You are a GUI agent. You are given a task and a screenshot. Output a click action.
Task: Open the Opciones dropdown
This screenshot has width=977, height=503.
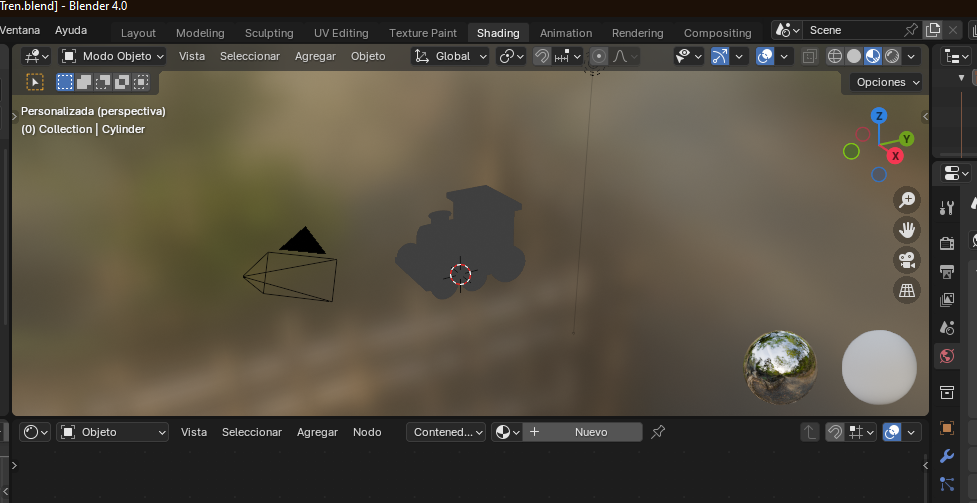click(885, 82)
